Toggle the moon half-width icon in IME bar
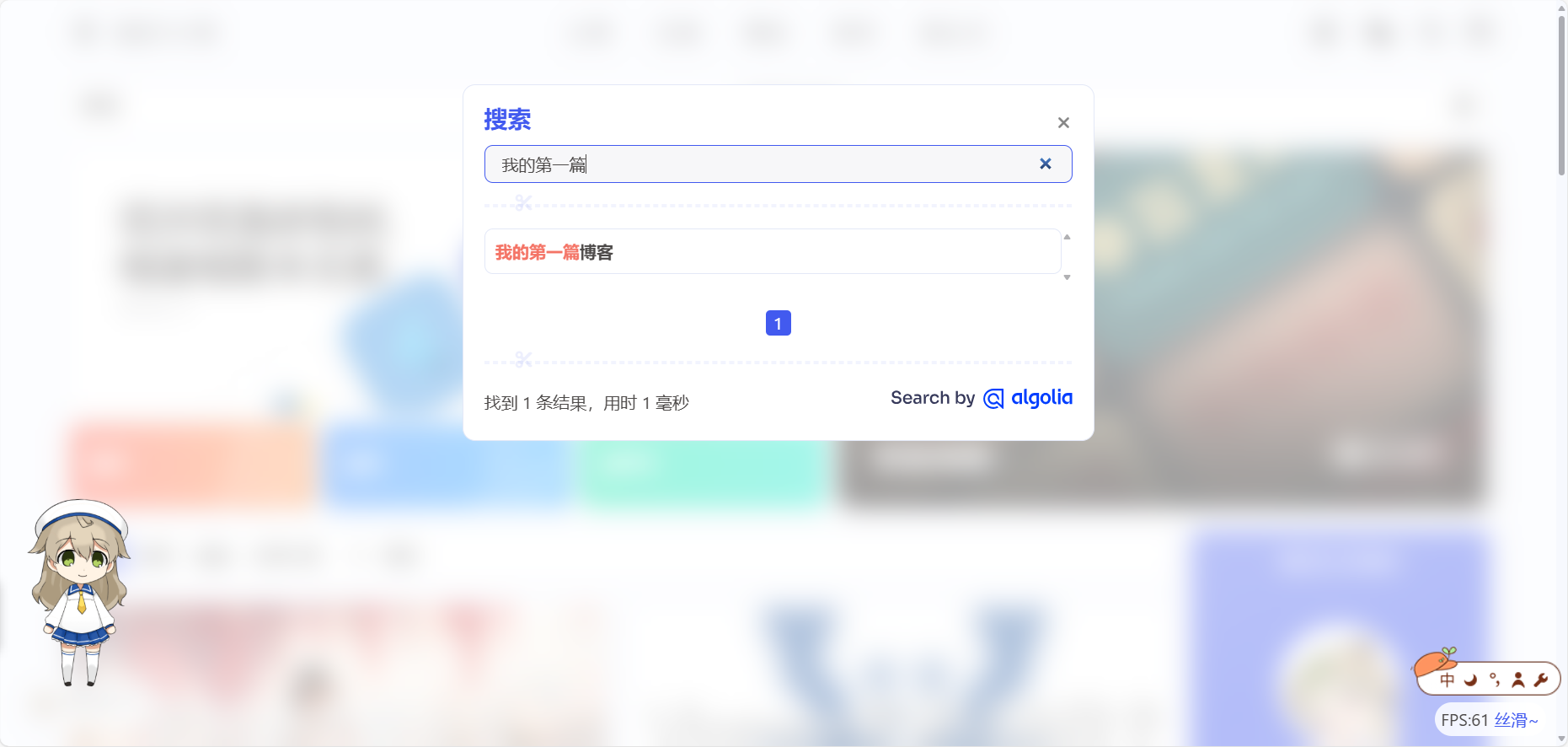Viewport: 1568px width, 747px height. click(x=1471, y=680)
